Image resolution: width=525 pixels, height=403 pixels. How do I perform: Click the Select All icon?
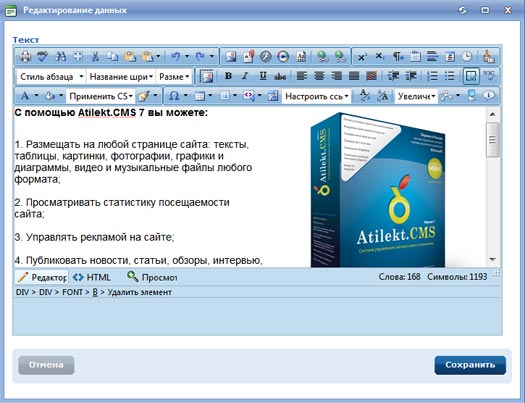(x=78, y=57)
